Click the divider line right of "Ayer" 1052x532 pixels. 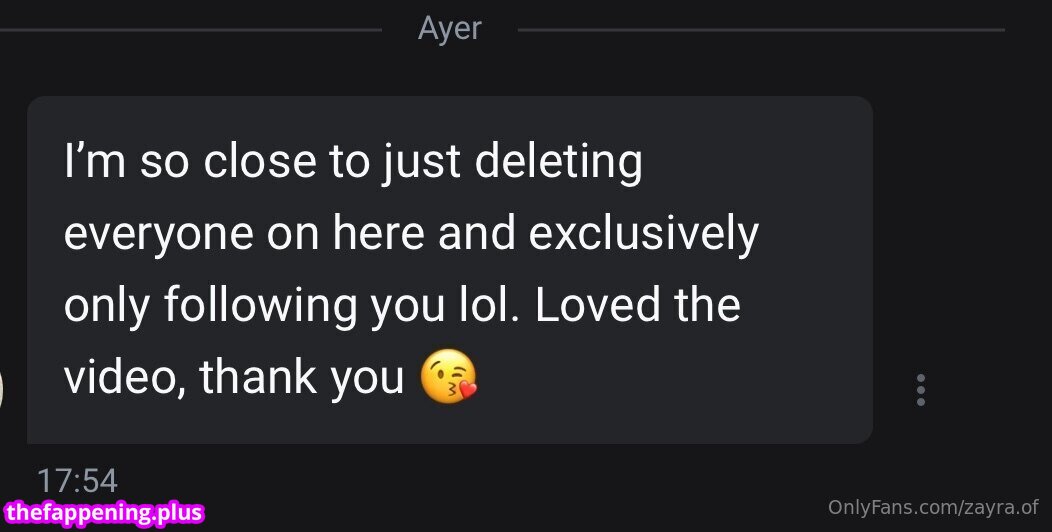tap(760, 30)
